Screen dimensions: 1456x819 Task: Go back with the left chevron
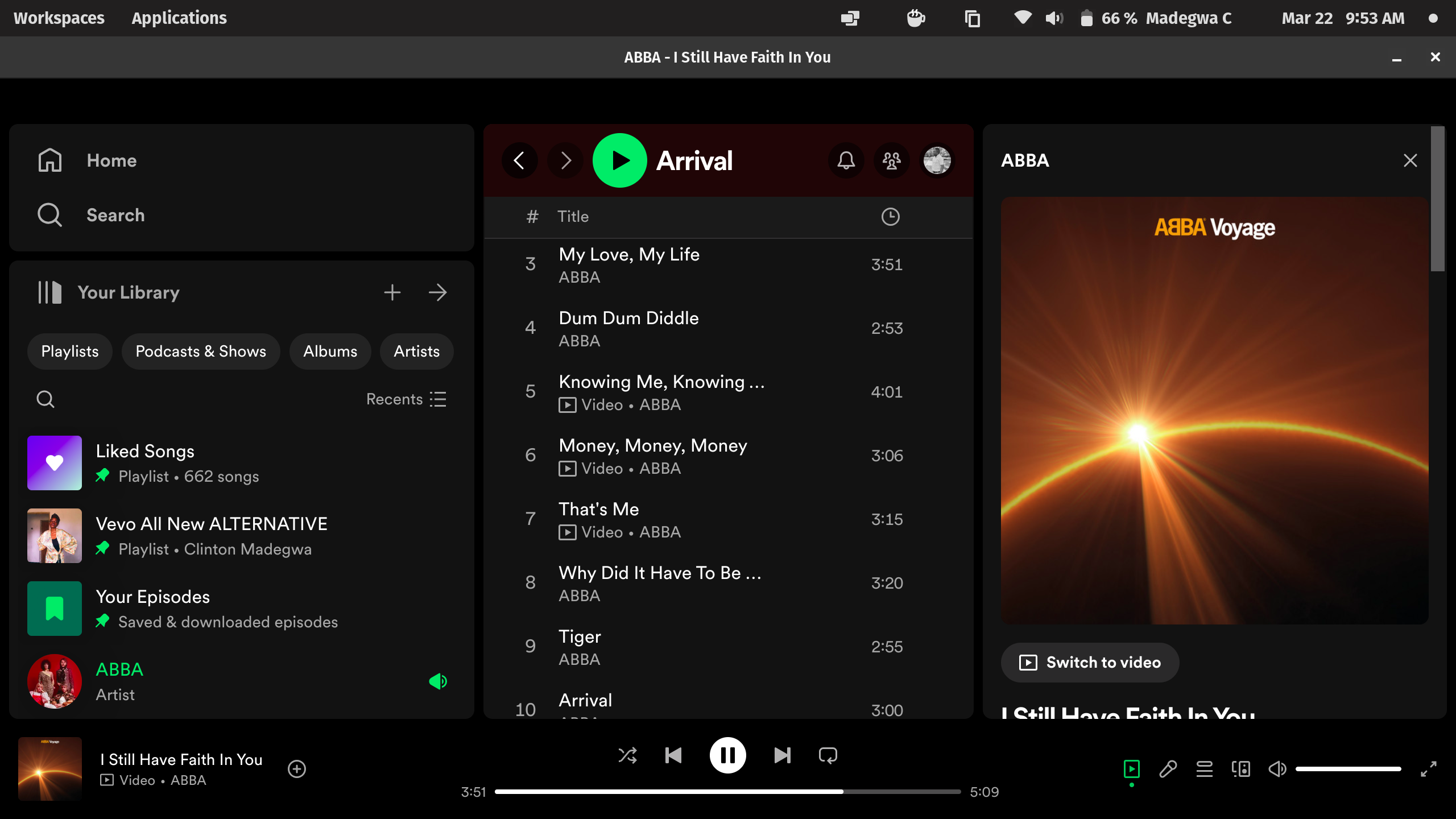pyautogui.click(x=519, y=160)
